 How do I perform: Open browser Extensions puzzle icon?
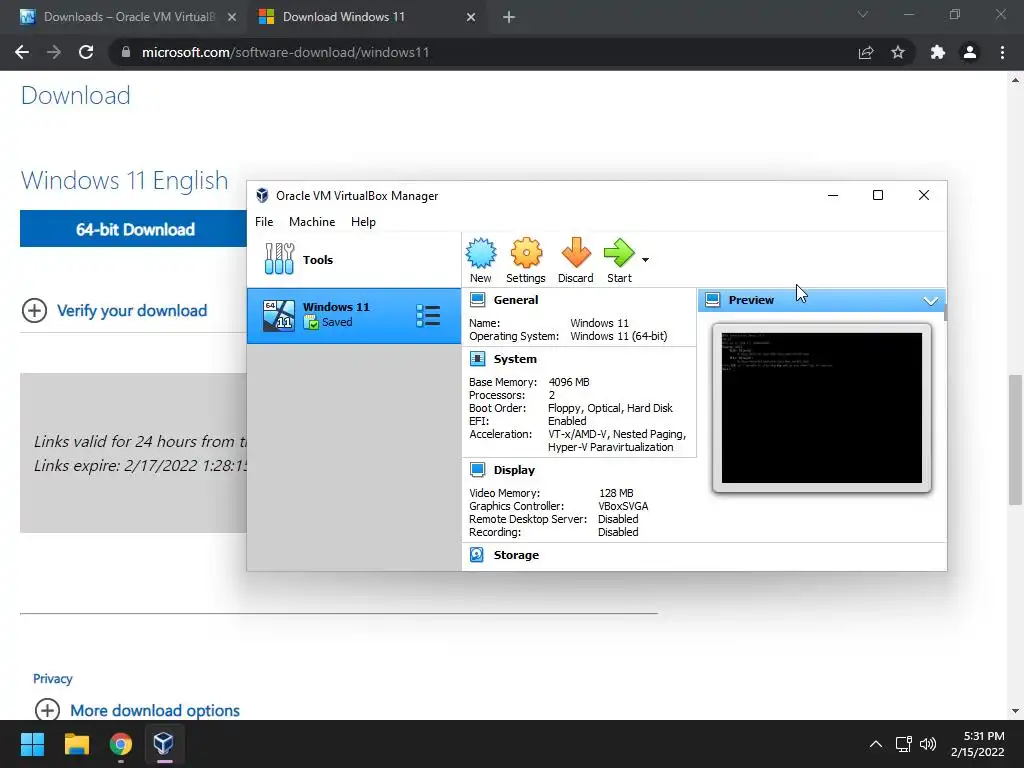(x=938, y=52)
